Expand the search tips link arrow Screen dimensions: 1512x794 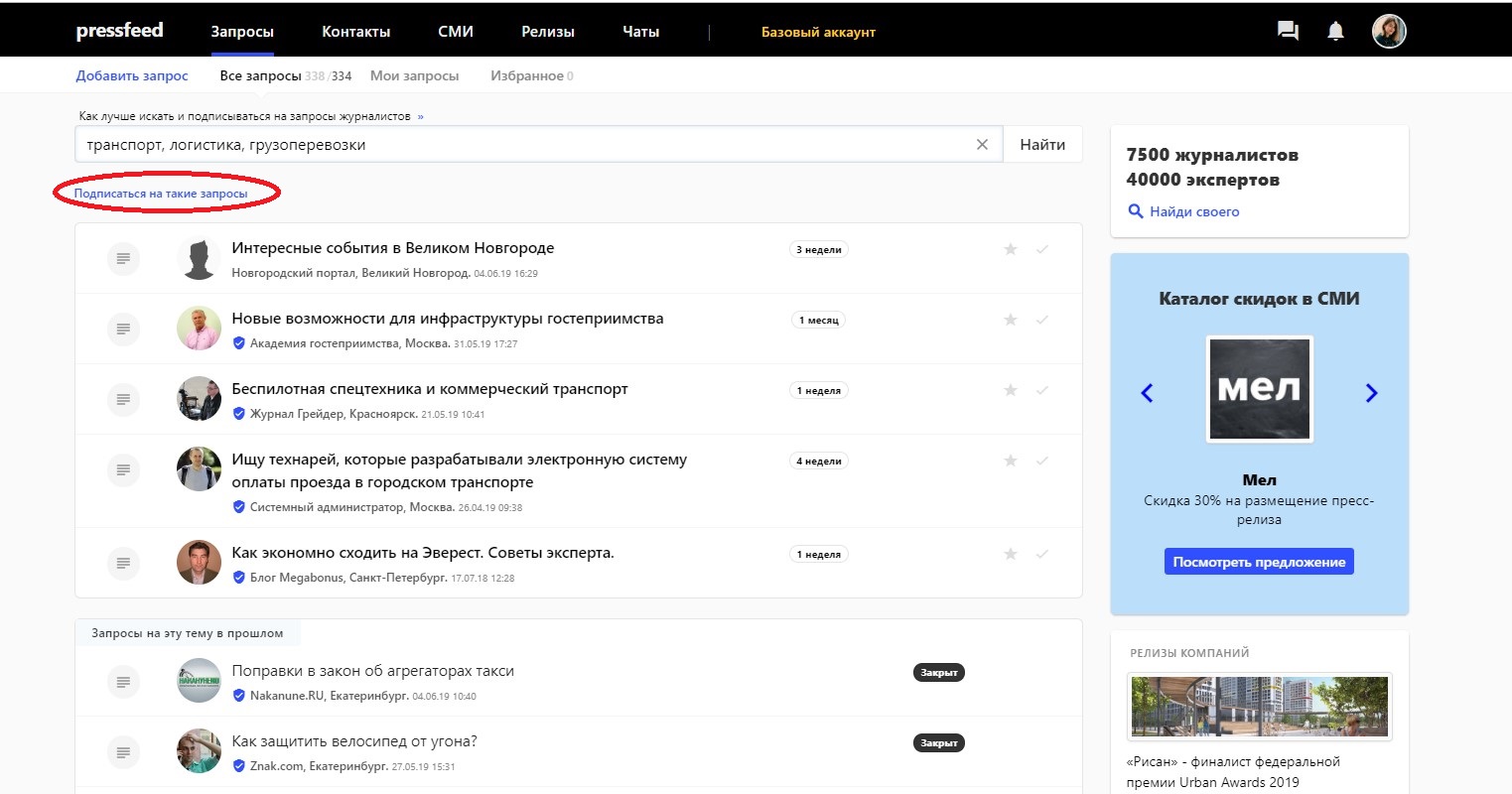pos(421,116)
